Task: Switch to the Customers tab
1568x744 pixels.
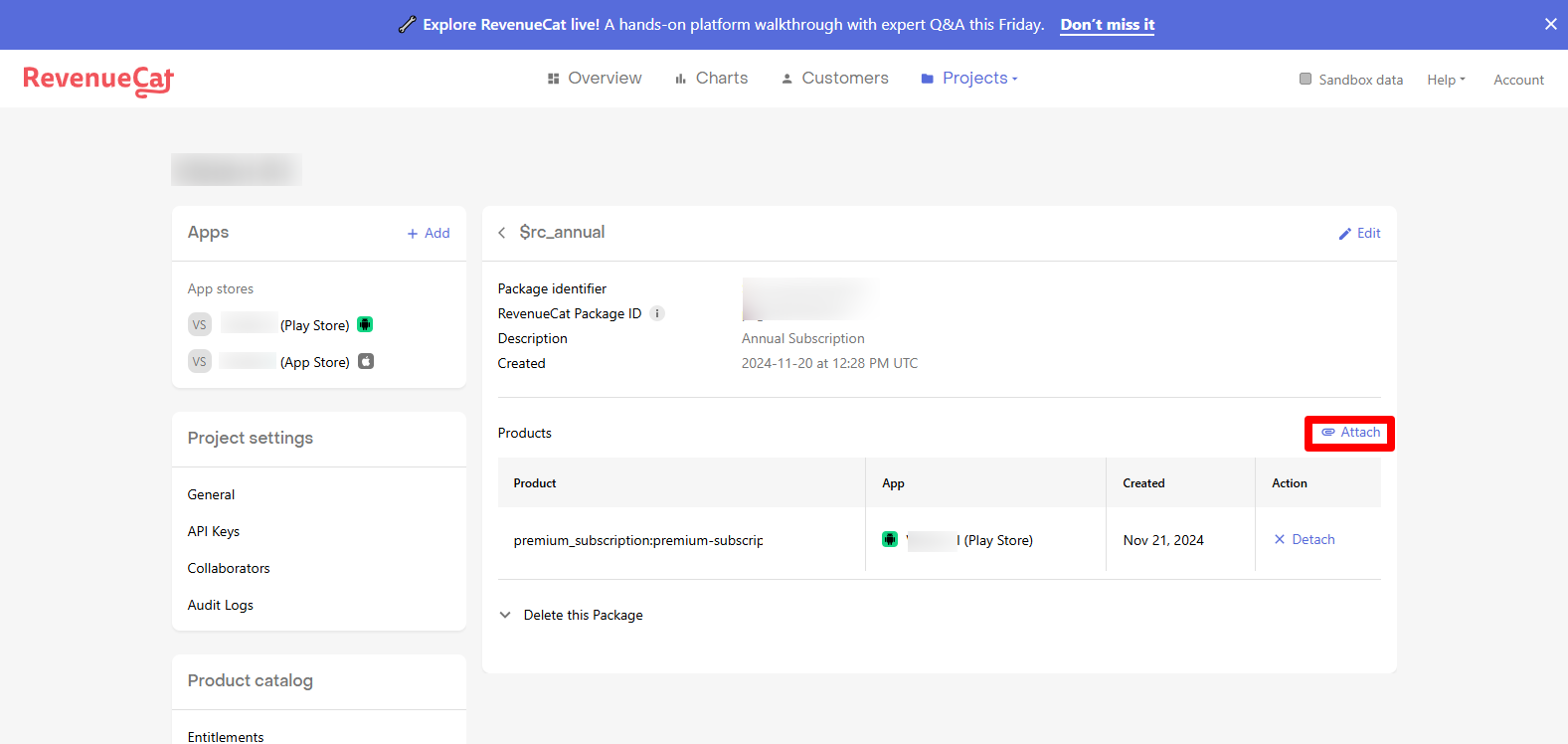Action: click(x=834, y=79)
